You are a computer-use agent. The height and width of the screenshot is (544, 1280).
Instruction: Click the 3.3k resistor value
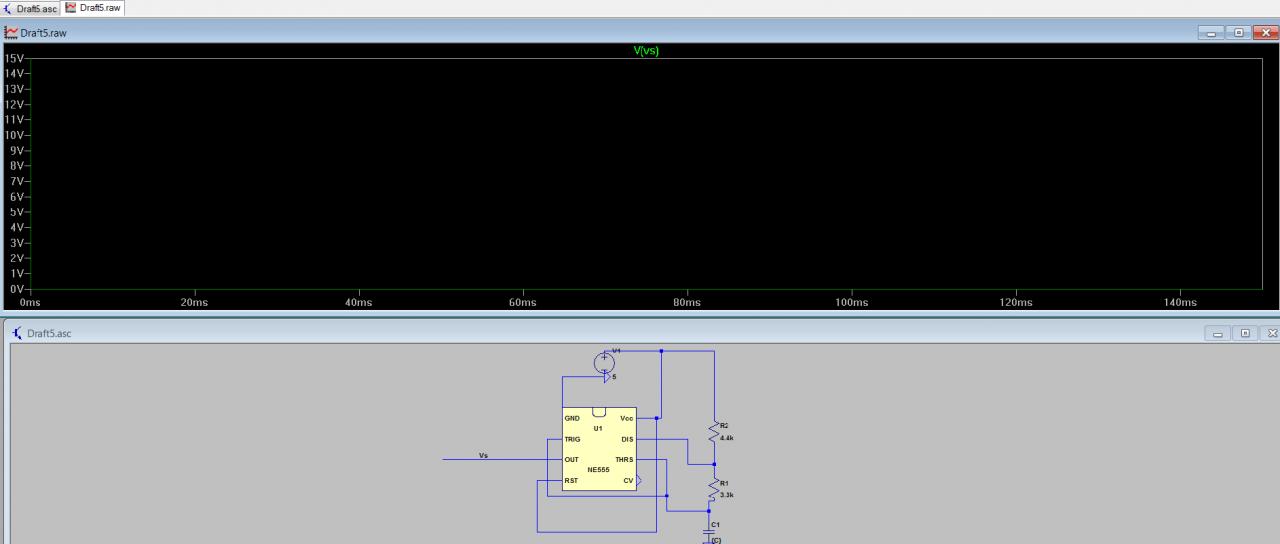727,495
